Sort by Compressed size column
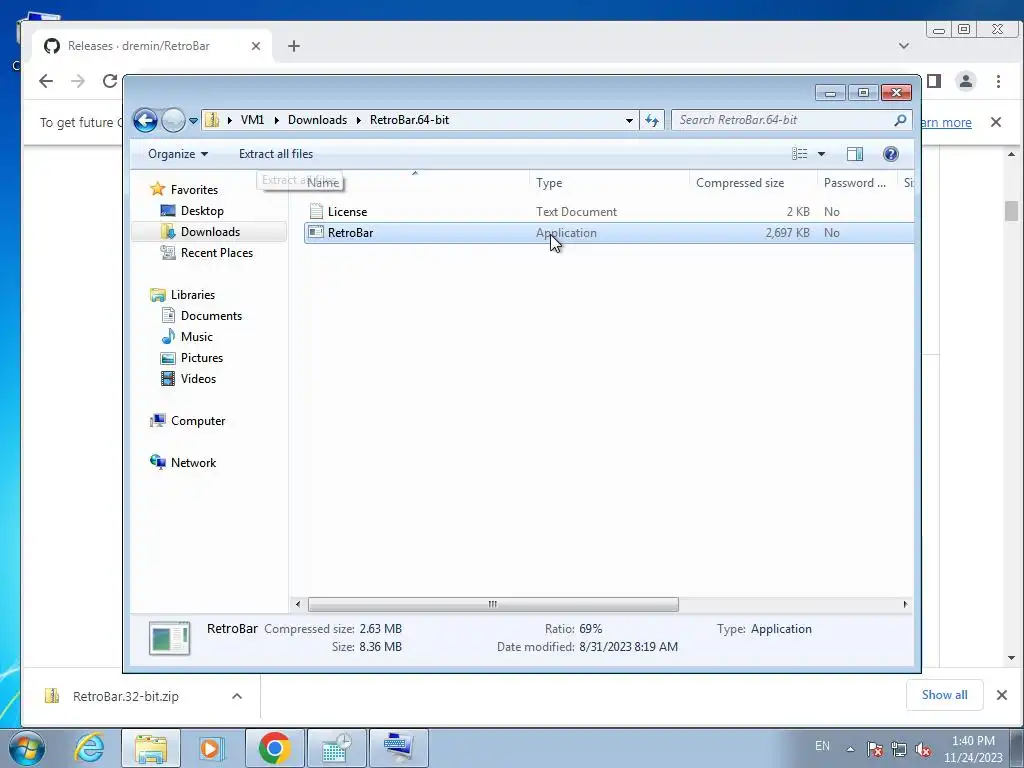This screenshot has width=1024, height=768. 753,183
